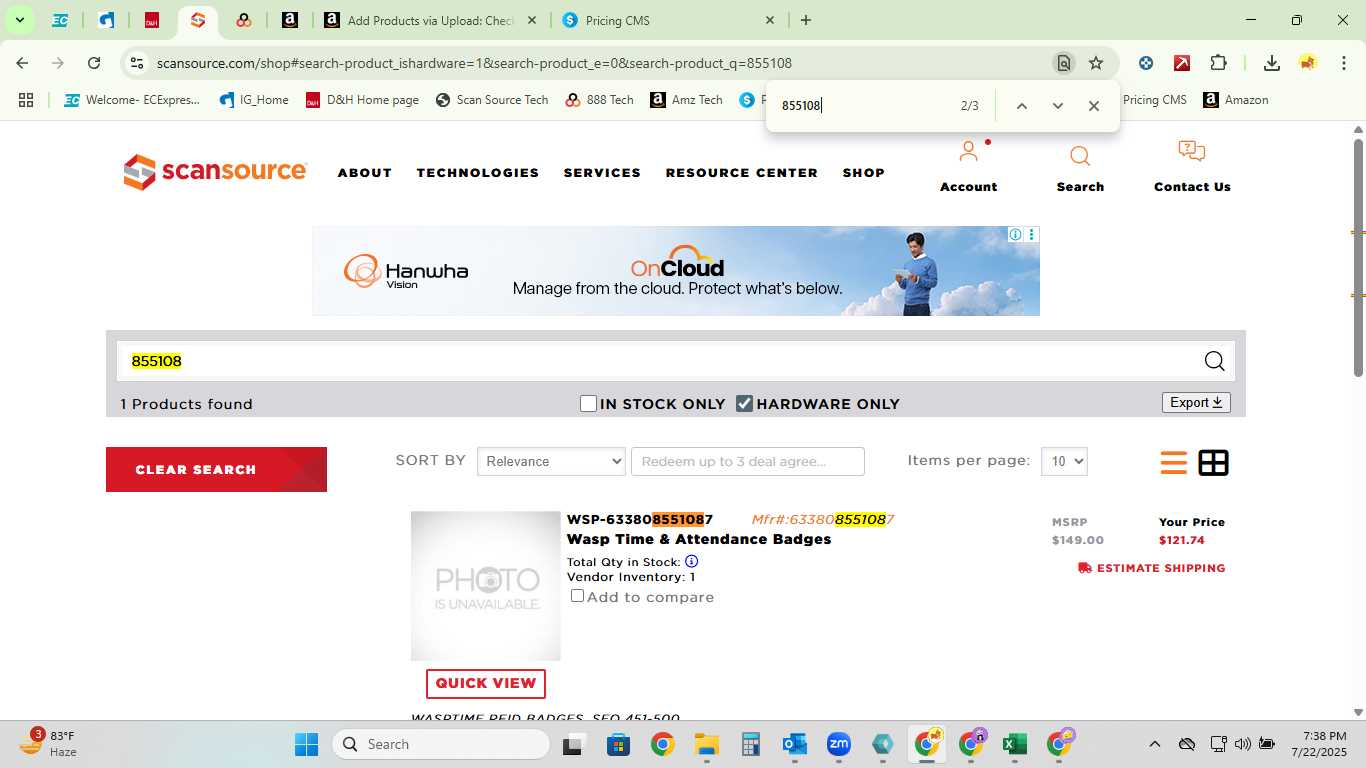The width and height of the screenshot is (1366, 768).
Task: Open Outlook from the taskbar
Action: click(795, 744)
